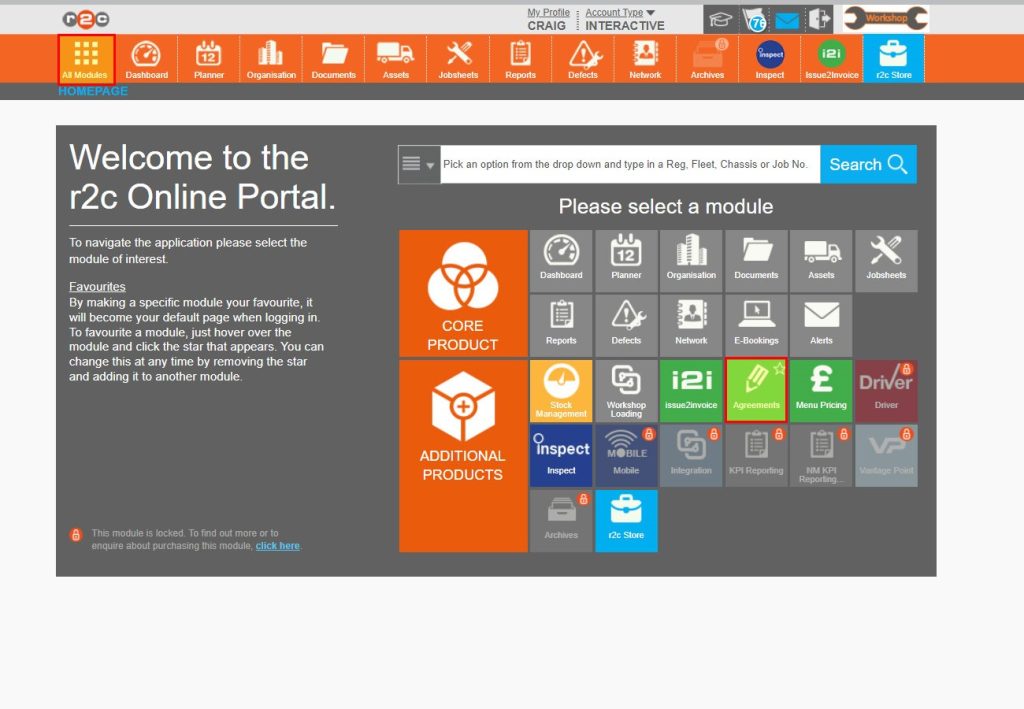1024x709 pixels.
Task: Select the locked Driver module tile
Action: pos(886,390)
